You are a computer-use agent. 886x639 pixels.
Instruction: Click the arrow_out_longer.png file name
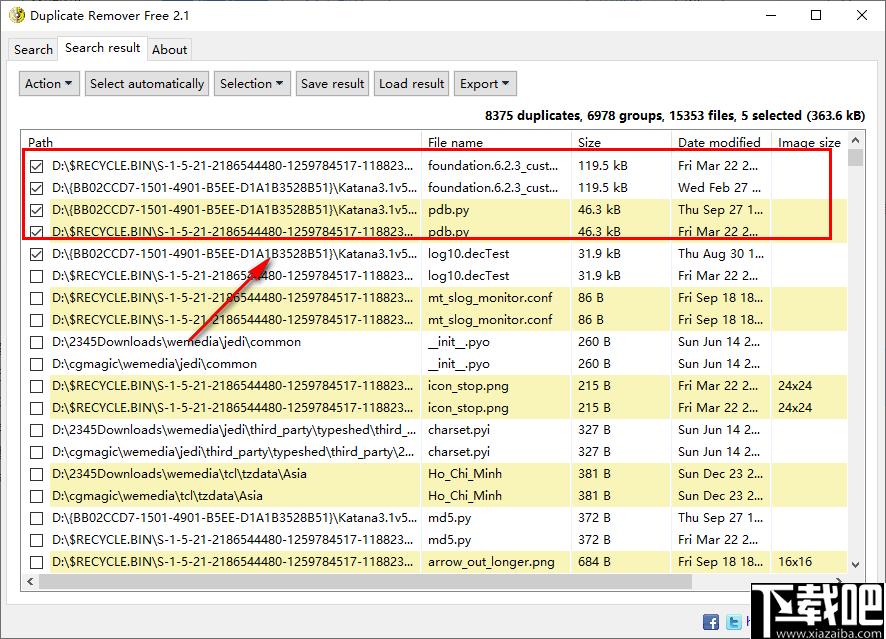click(x=491, y=562)
